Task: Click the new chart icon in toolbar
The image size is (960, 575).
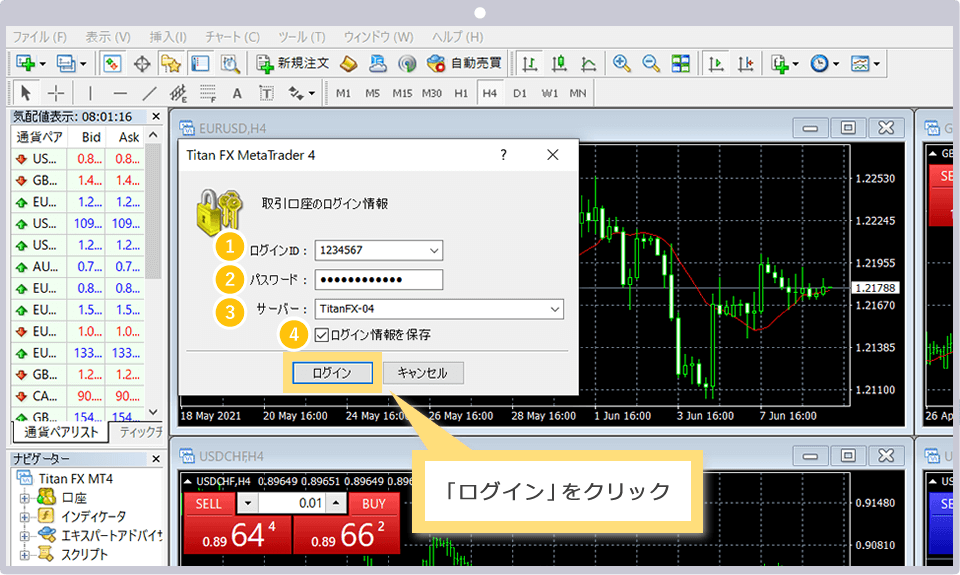Action: (26, 63)
